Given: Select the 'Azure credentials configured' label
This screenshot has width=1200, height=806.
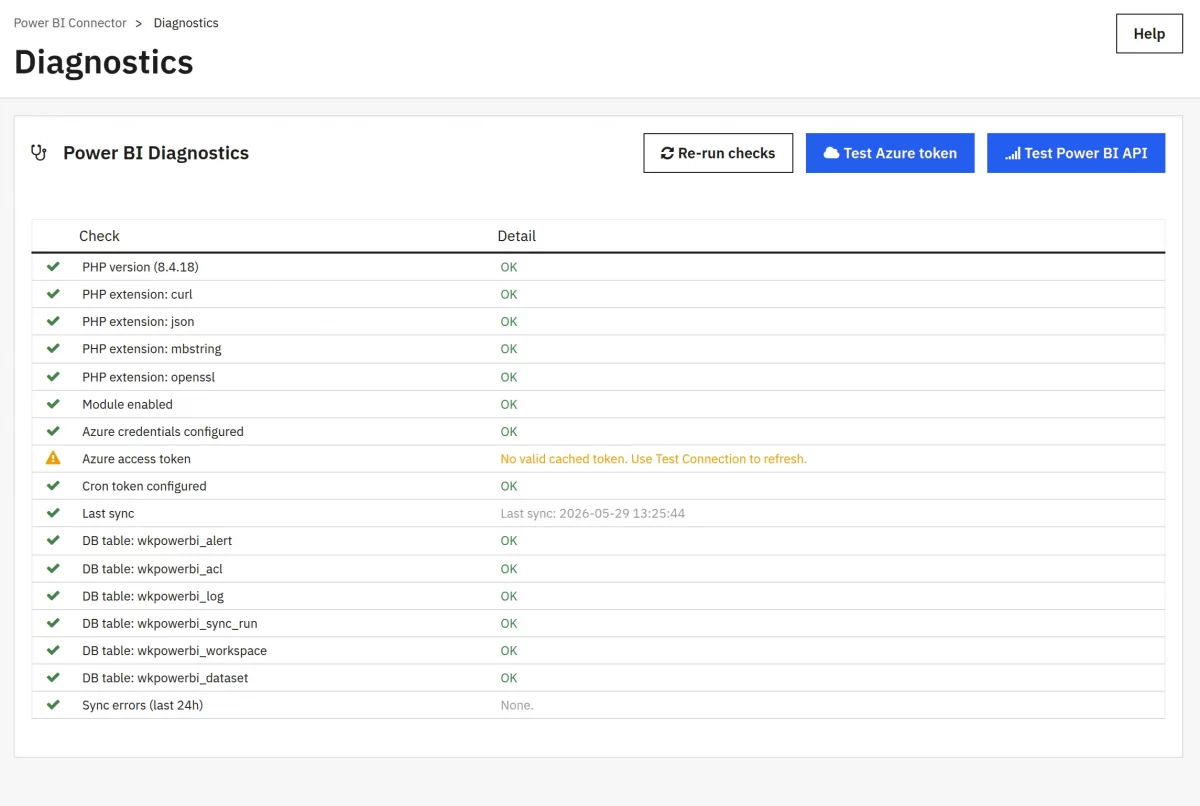Looking at the screenshot, I should (x=163, y=431).
